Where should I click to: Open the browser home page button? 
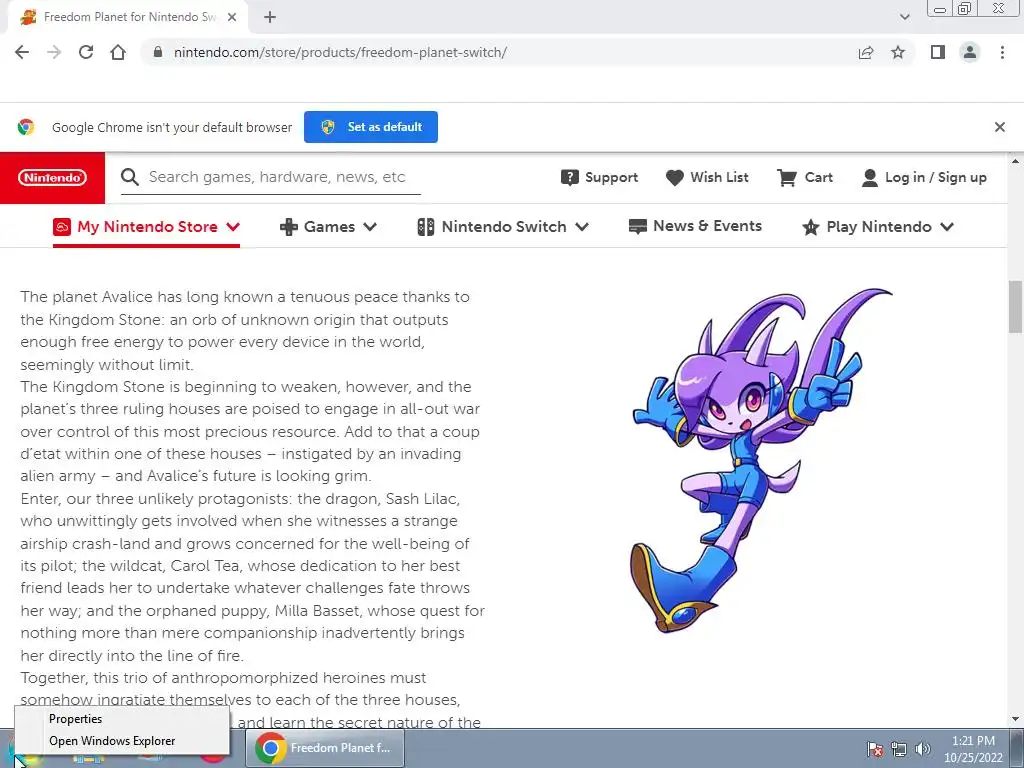[118, 52]
